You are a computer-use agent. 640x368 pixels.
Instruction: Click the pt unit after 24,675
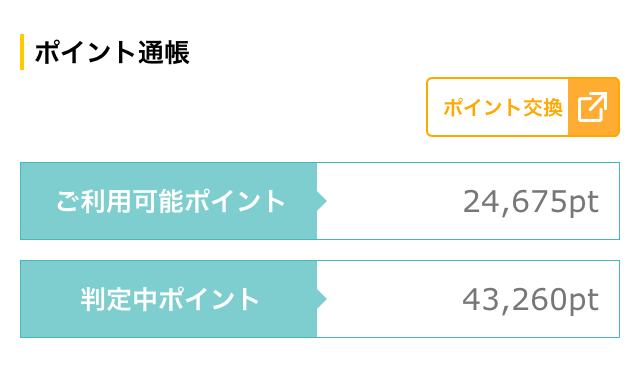click(583, 203)
